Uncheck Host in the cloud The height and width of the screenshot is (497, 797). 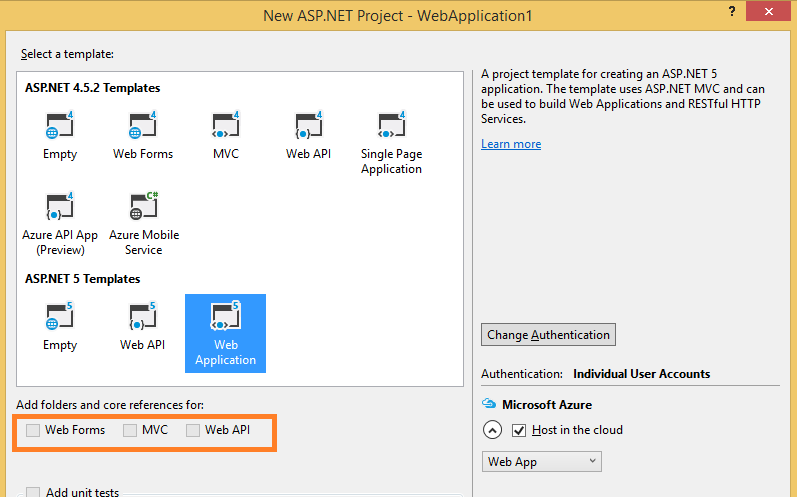coord(518,430)
